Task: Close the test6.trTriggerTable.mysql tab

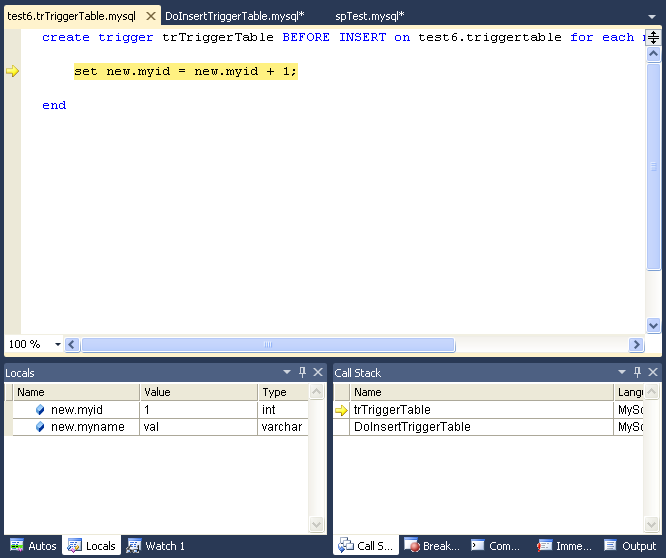Action: point(151,17)
